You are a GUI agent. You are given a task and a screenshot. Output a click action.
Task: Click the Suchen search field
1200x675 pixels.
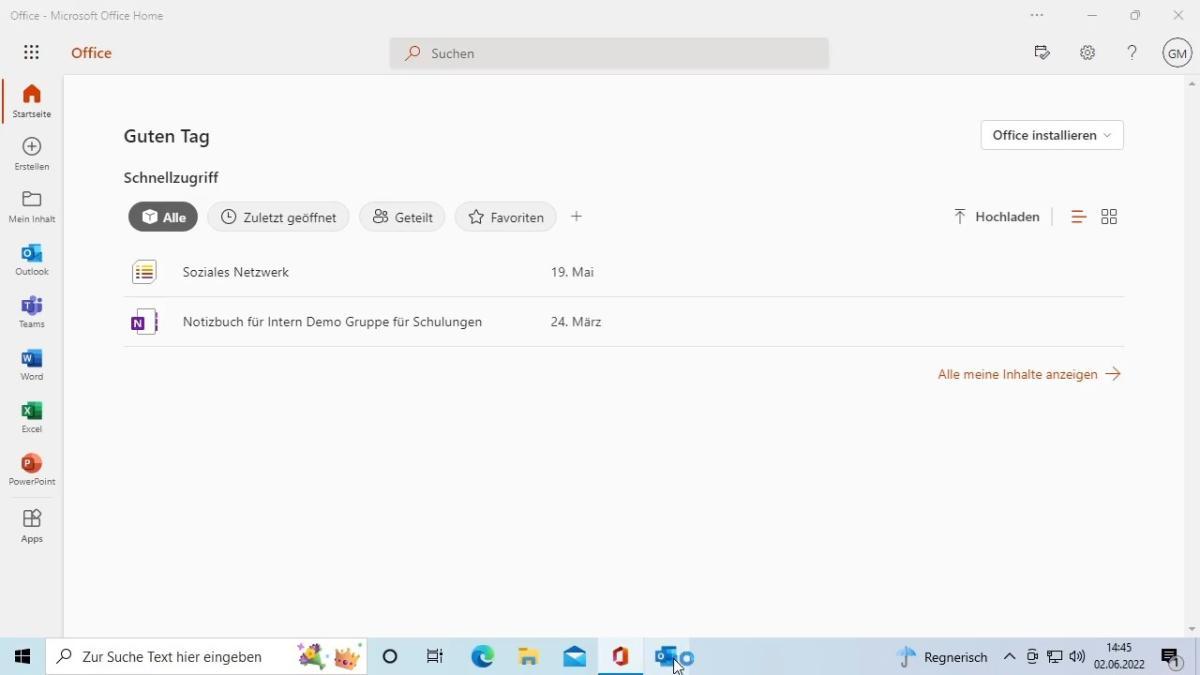tap(610, 53)
